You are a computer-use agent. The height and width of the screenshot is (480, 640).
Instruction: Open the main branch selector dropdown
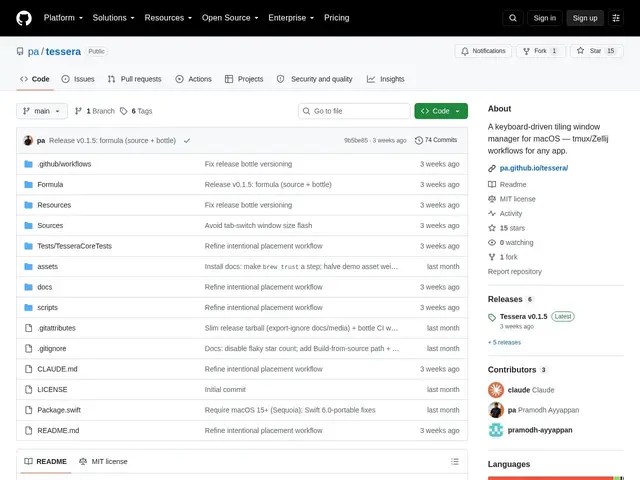42,111
